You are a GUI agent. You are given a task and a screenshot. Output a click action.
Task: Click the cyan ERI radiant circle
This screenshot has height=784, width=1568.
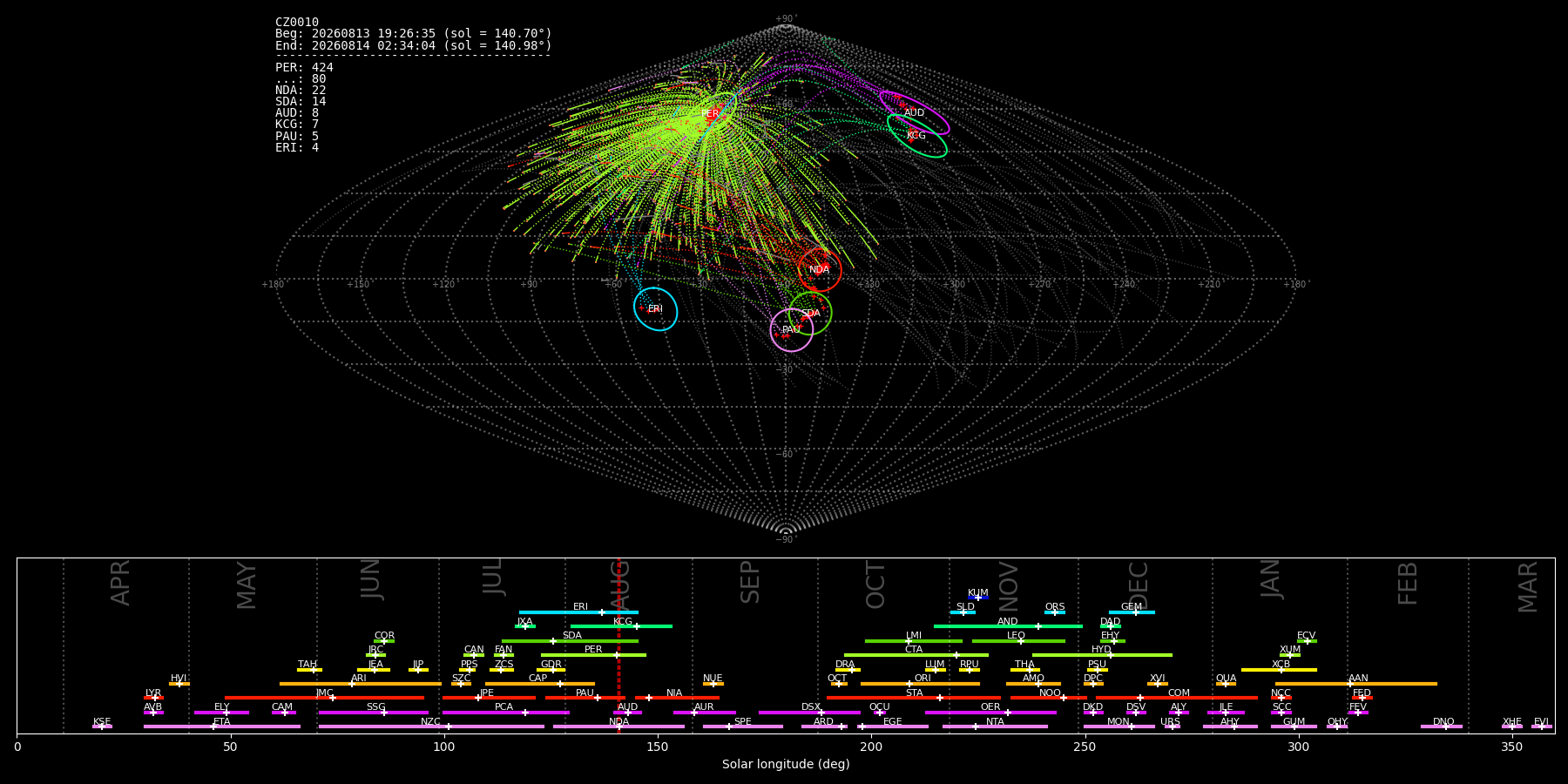tap(656, 309)
